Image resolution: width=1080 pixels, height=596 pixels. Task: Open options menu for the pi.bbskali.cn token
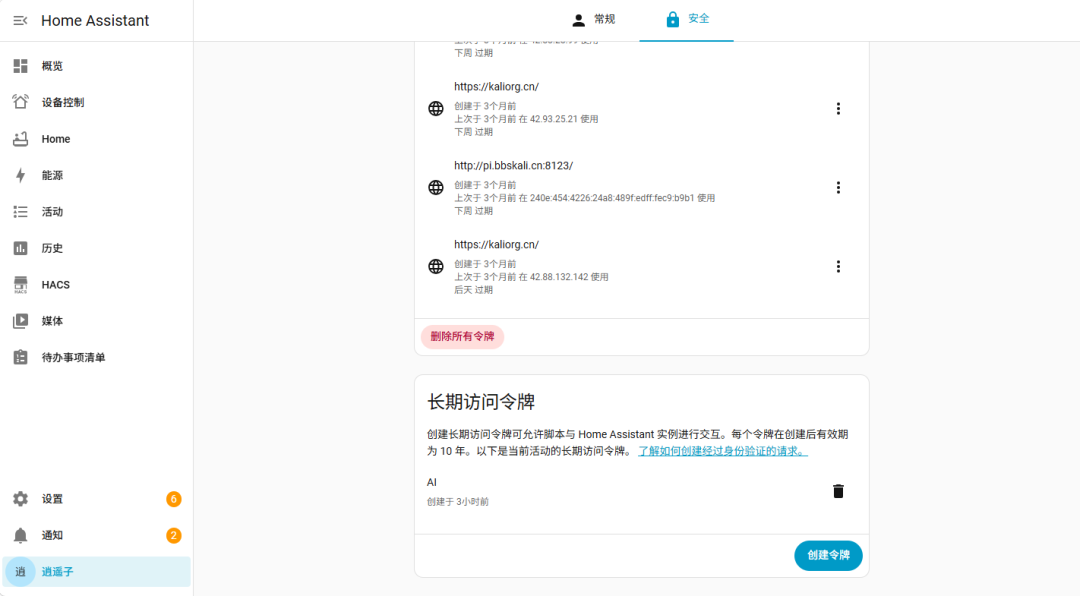838,187
